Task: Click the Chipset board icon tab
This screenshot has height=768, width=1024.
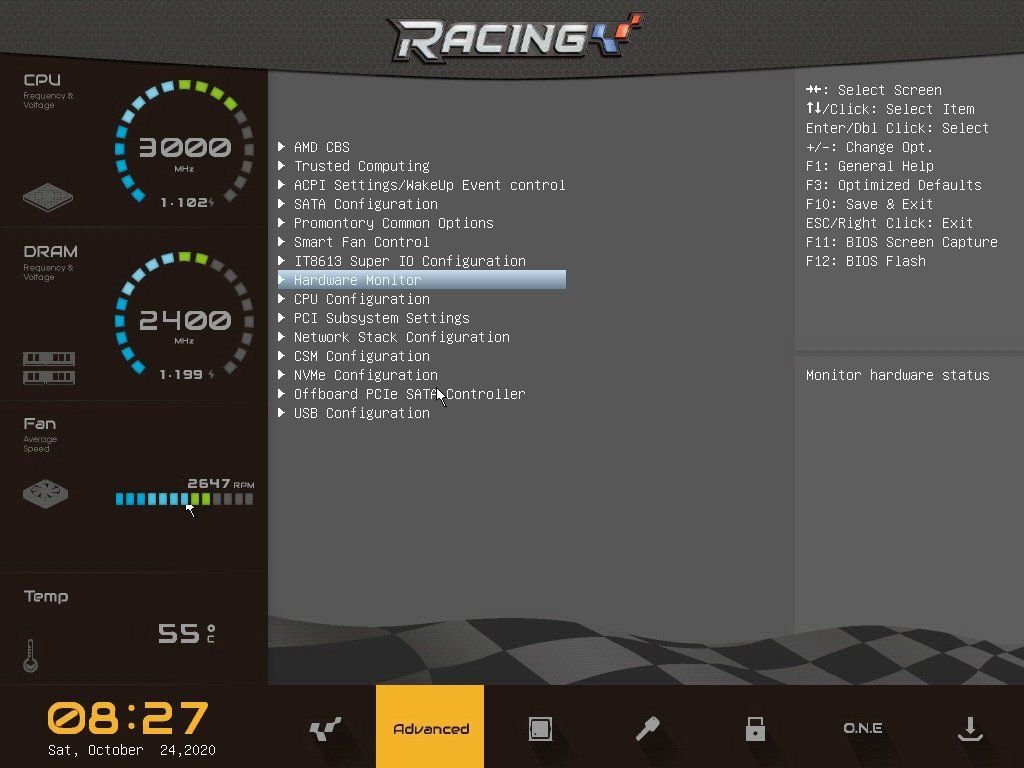Action: (x=540, y=729)
